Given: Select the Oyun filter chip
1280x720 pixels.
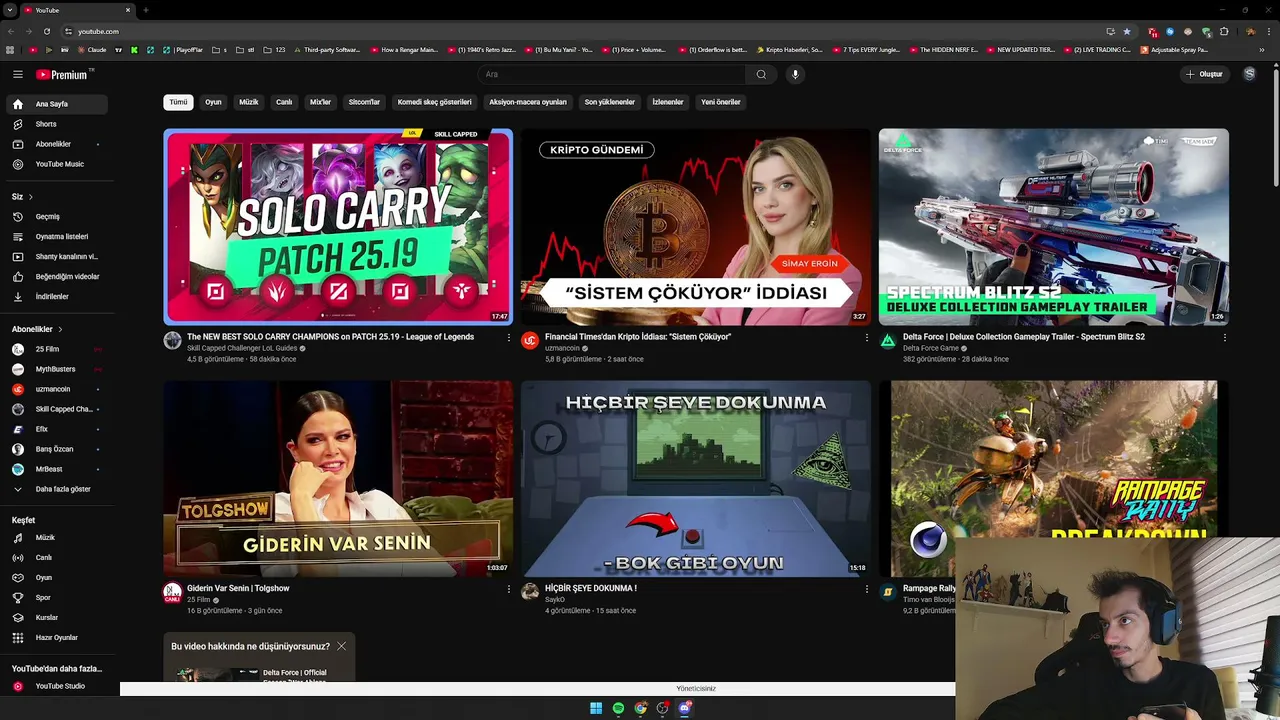Looking at the screenshot, I should (213, 102).
